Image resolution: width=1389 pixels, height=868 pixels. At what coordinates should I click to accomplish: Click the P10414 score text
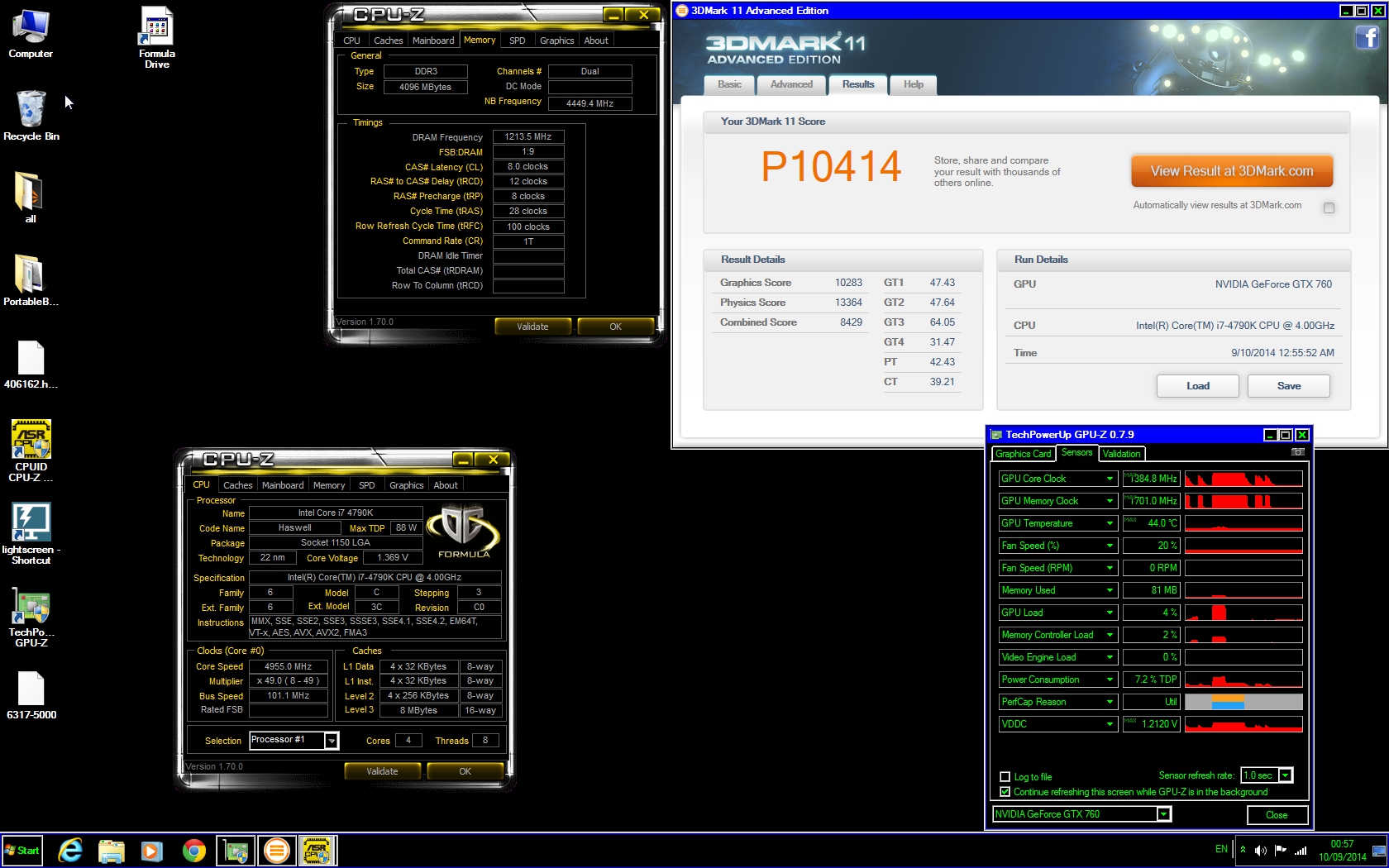(x=831, y=166)
